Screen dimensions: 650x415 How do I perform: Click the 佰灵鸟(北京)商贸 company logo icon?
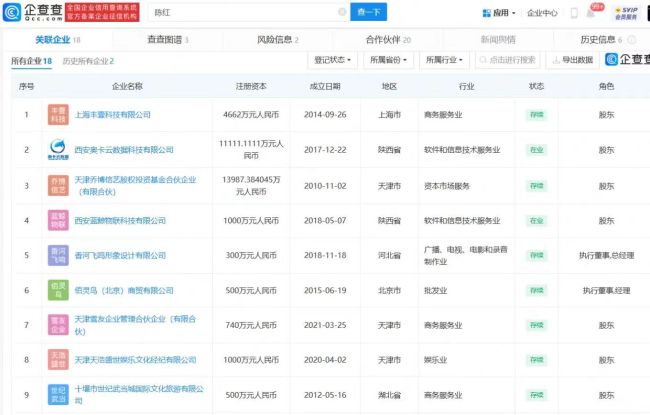click(58, 290)
